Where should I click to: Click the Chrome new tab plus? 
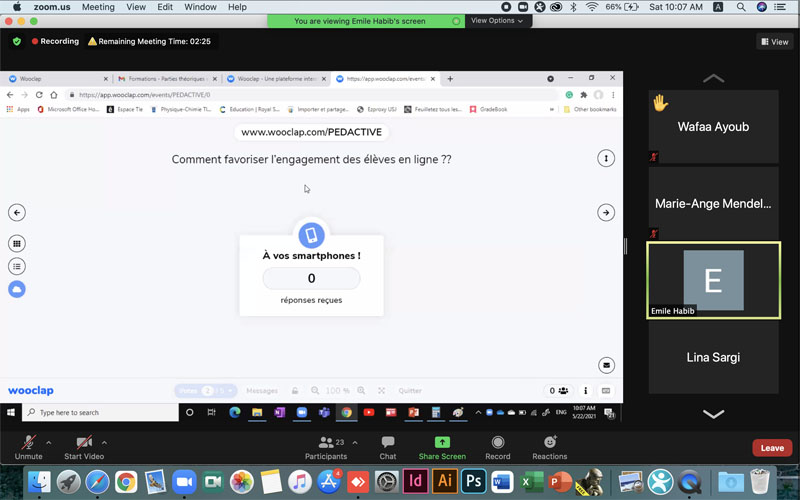(x=450, y=79)
